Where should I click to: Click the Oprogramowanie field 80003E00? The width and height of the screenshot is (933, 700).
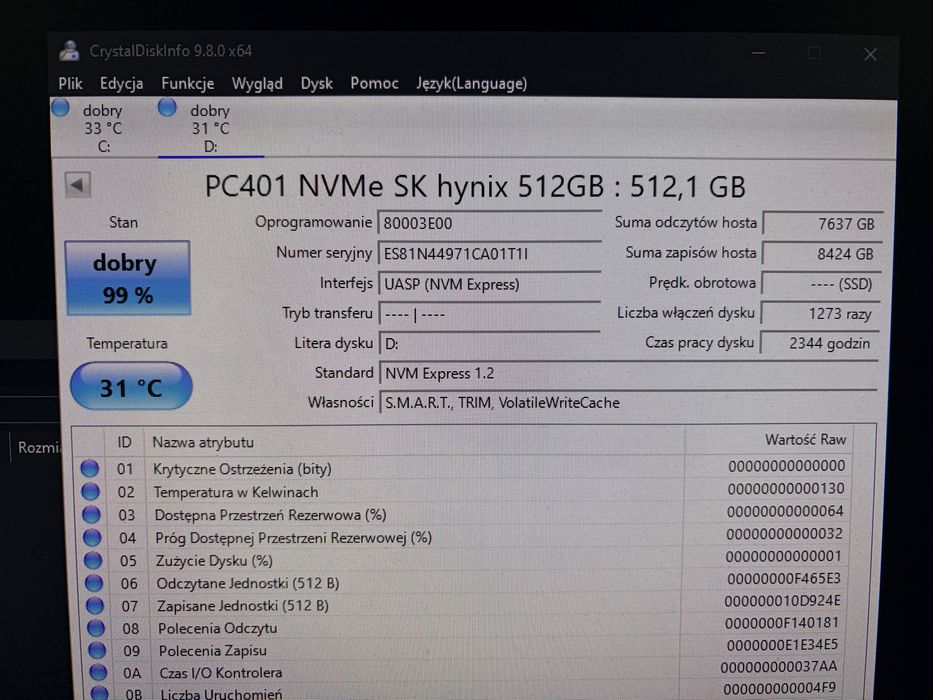(489, 224)
